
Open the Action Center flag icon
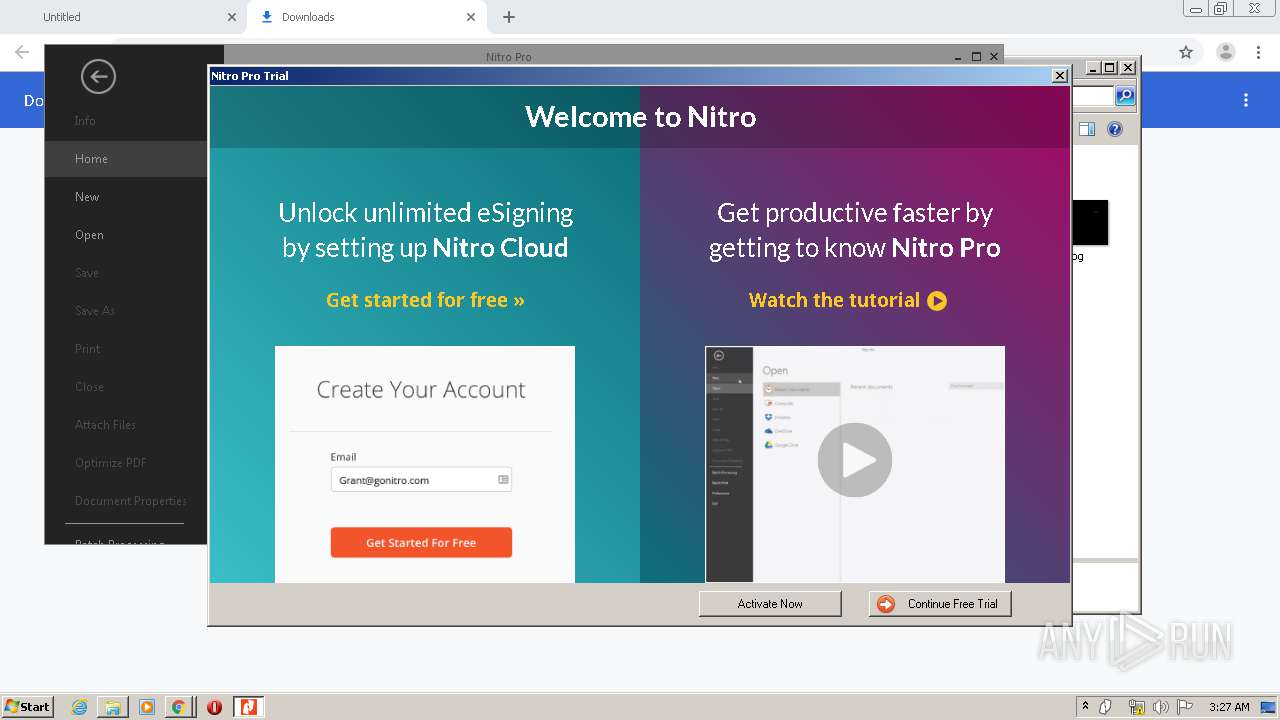coord(1185,707)
